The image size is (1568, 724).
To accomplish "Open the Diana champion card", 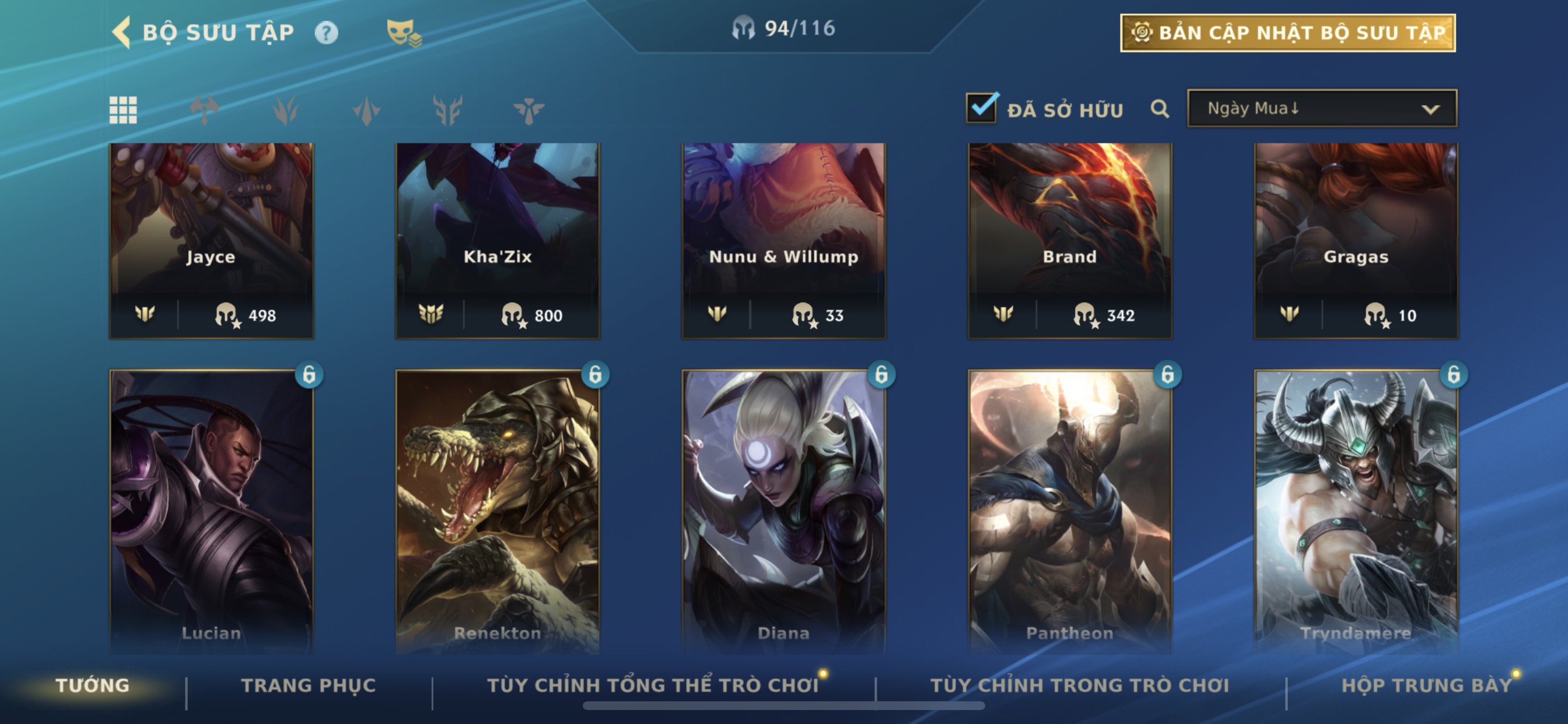I will pos(784,511).
